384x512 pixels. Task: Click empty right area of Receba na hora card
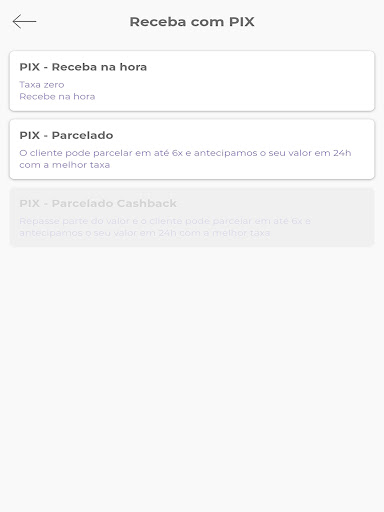pos(267,83)
